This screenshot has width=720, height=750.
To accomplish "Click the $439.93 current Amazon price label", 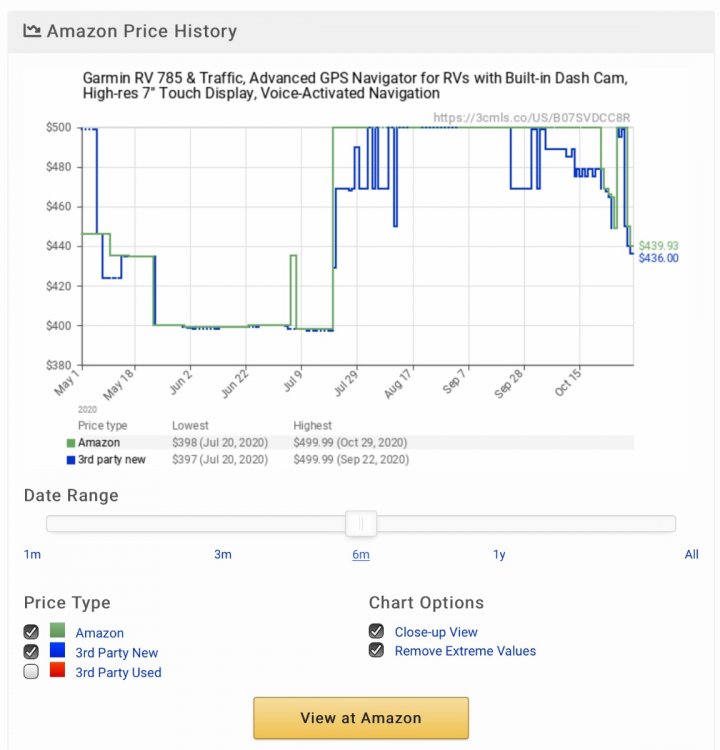I will 658,245.
